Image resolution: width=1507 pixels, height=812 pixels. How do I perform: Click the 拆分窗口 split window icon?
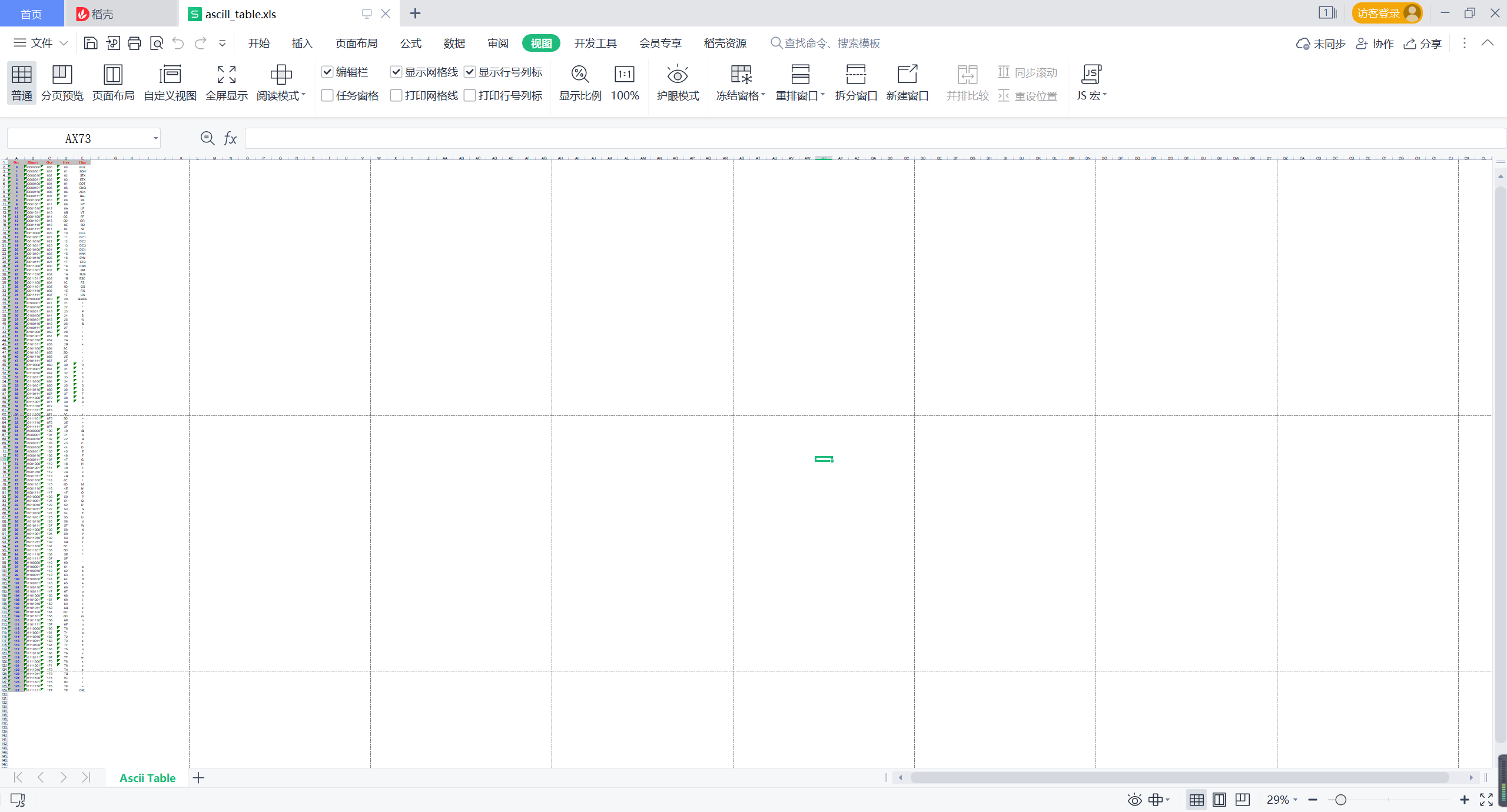coord(855,75)
